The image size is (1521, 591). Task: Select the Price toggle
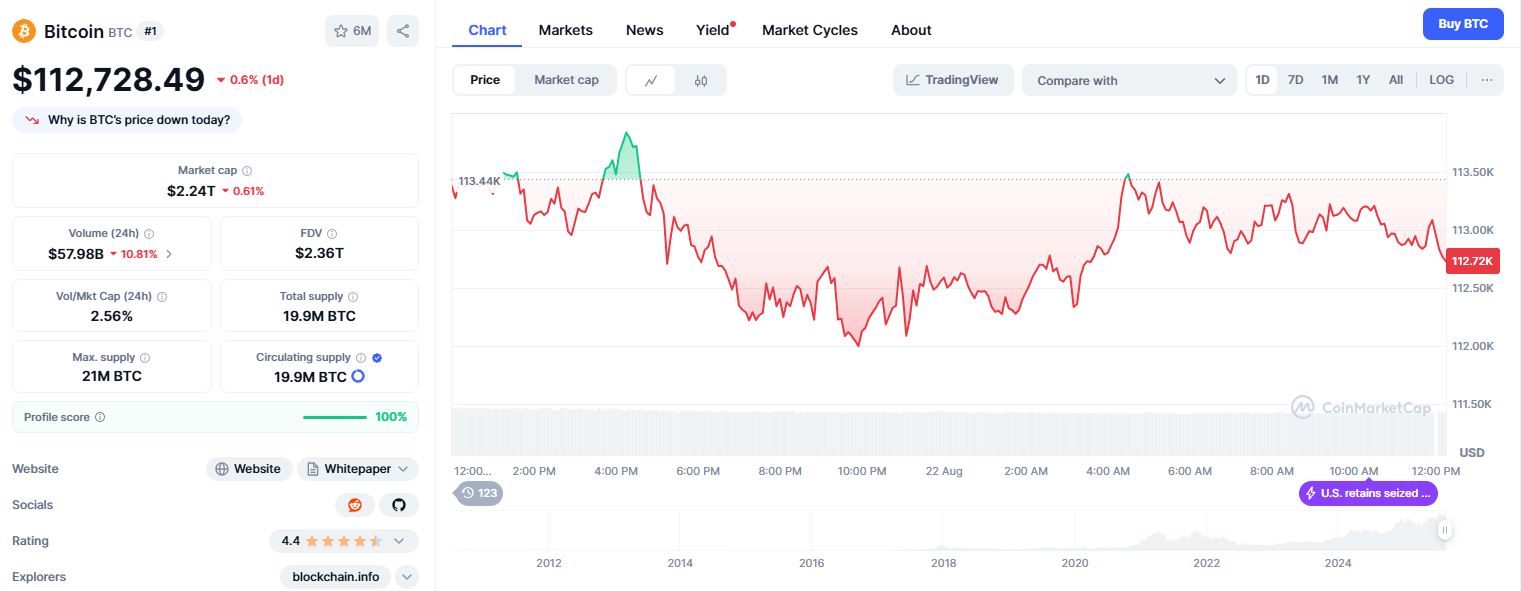tap(485, 80)
